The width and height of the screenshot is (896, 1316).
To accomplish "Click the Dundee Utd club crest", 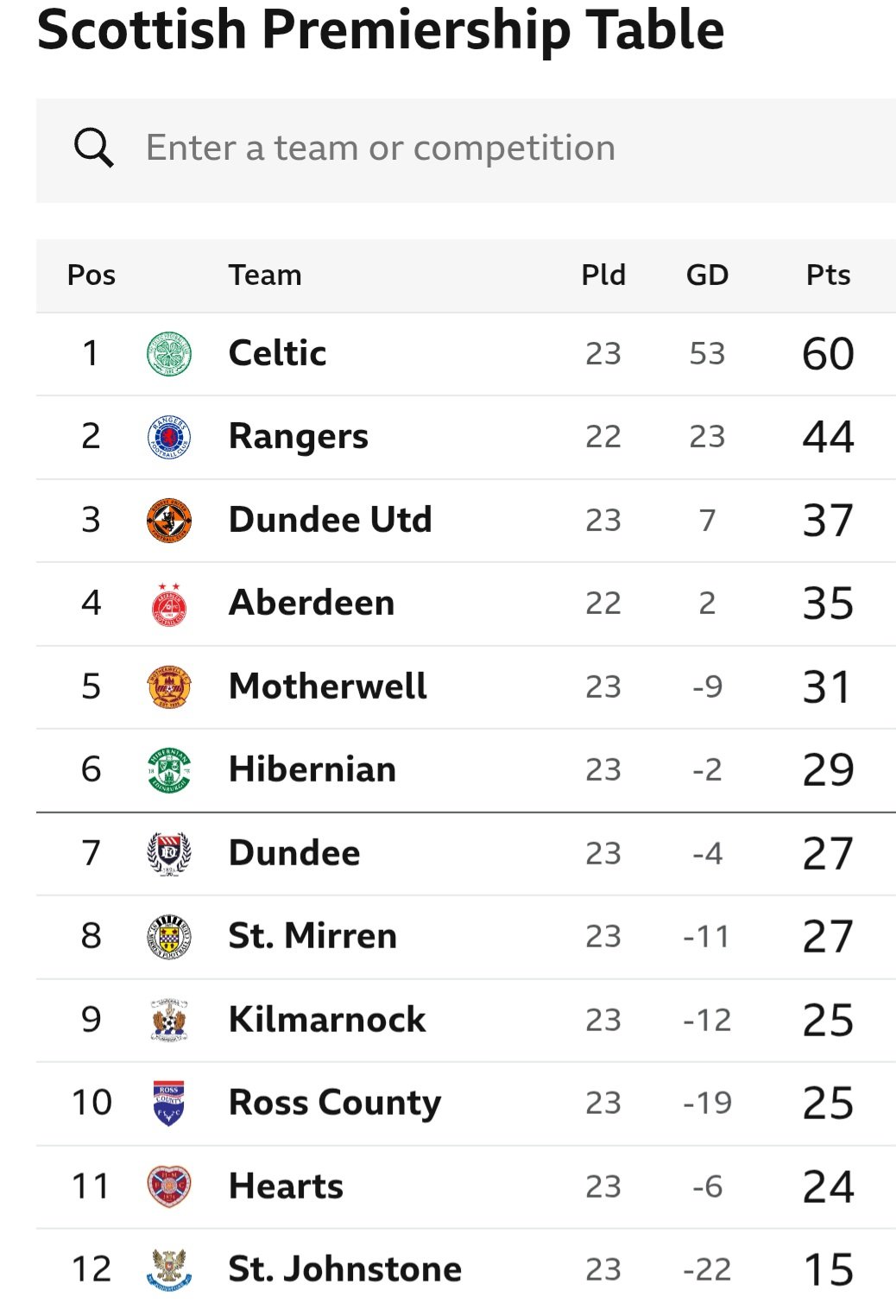I will [x=169, y=521].
